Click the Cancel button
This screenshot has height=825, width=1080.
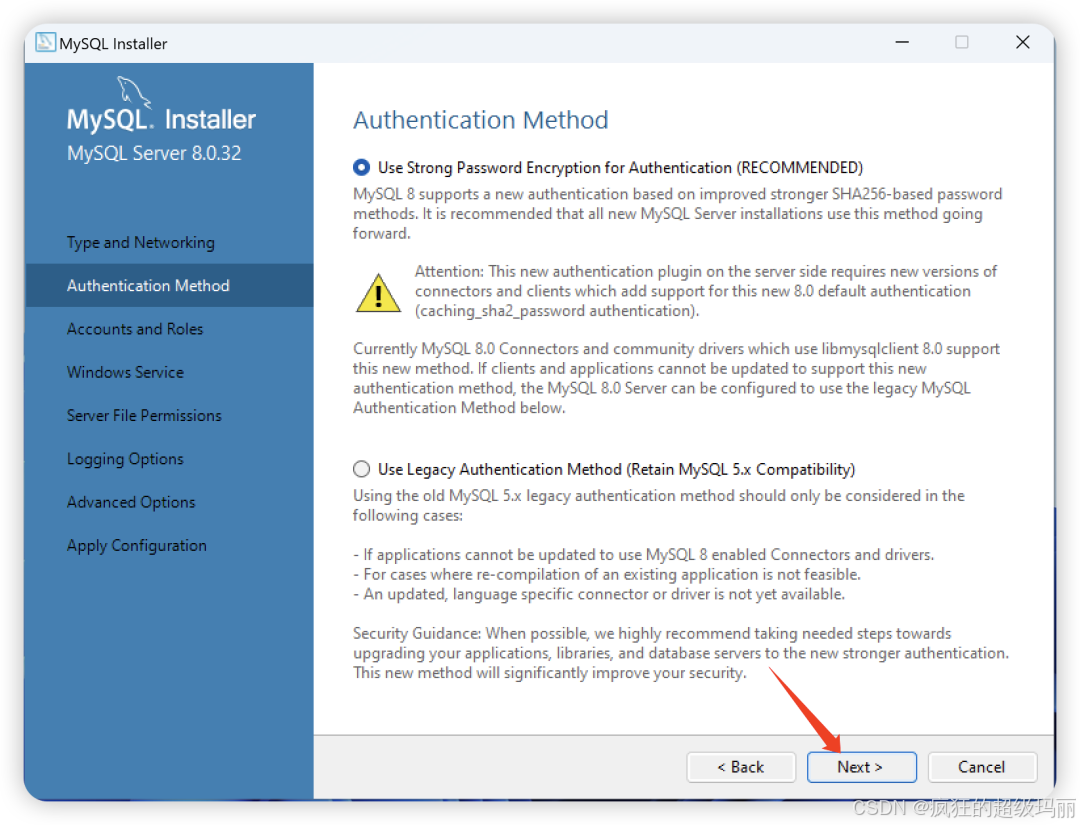tap(982, 767)
